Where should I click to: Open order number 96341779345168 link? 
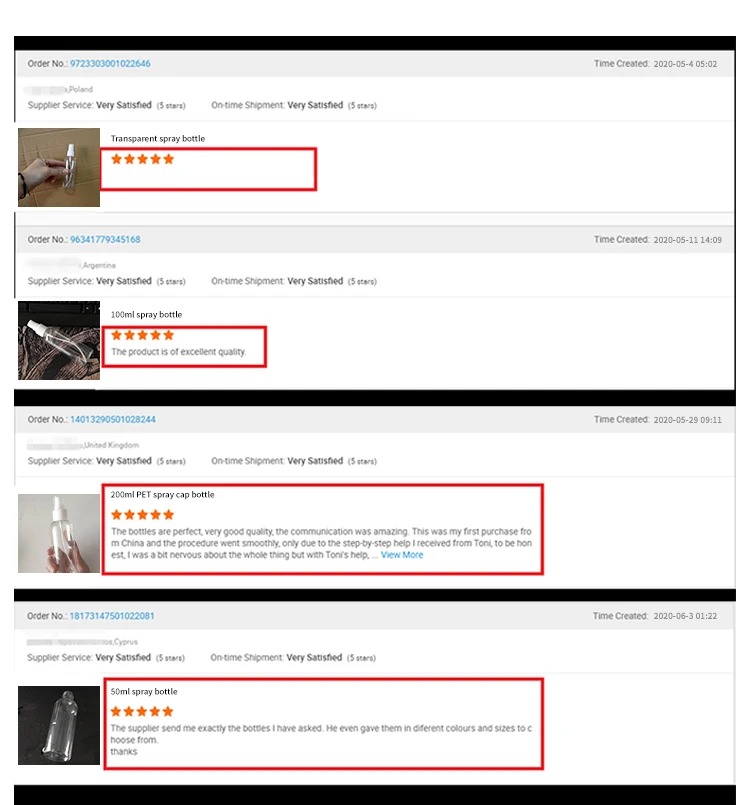[105, 240]
